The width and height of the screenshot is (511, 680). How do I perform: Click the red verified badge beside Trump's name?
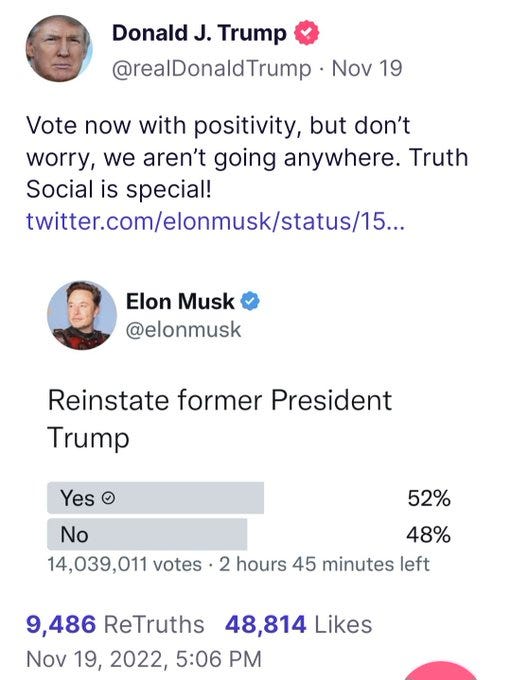point(307,33)
